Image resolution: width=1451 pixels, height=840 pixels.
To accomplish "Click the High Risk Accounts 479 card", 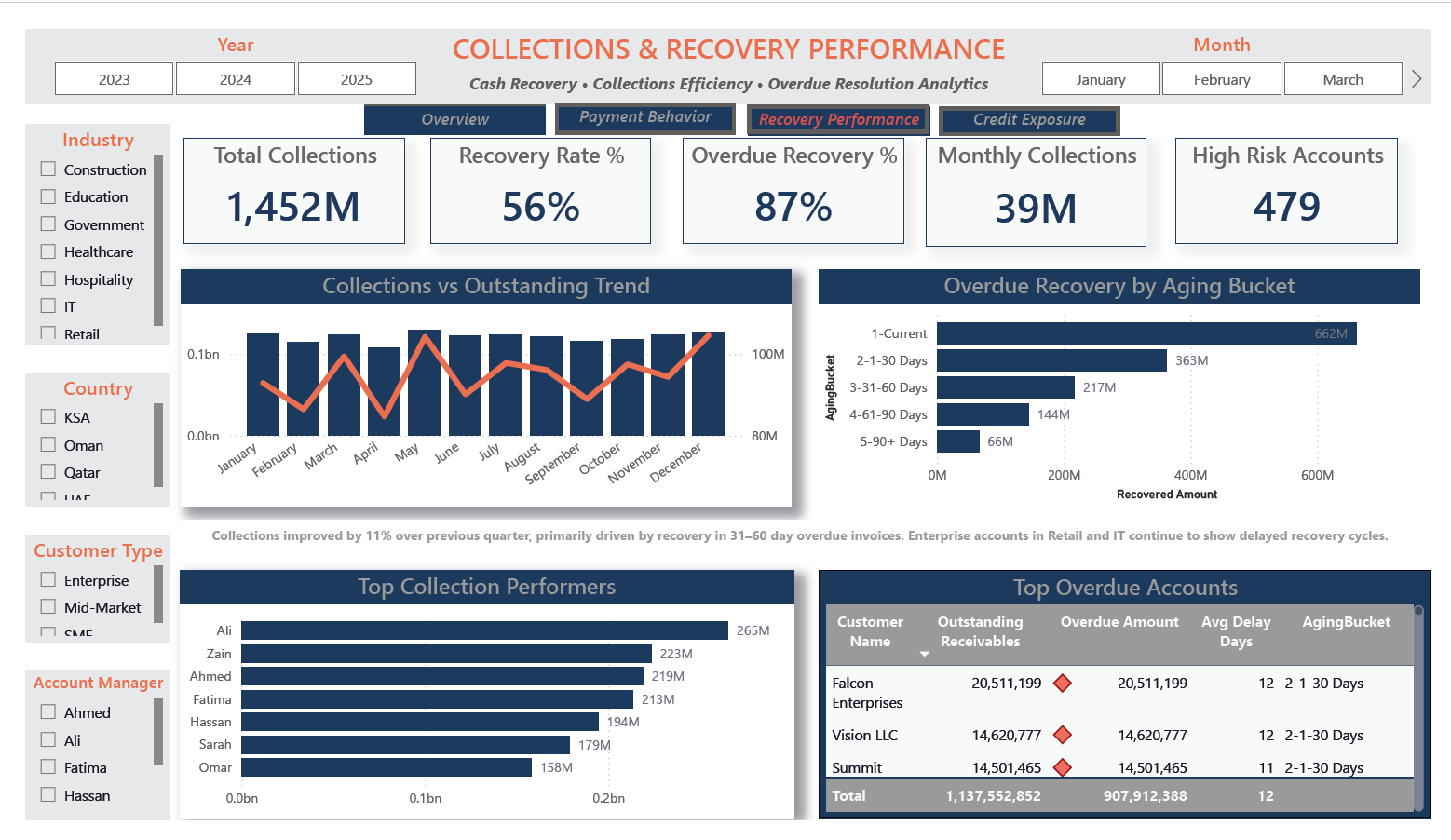I will pos(1286,191).
